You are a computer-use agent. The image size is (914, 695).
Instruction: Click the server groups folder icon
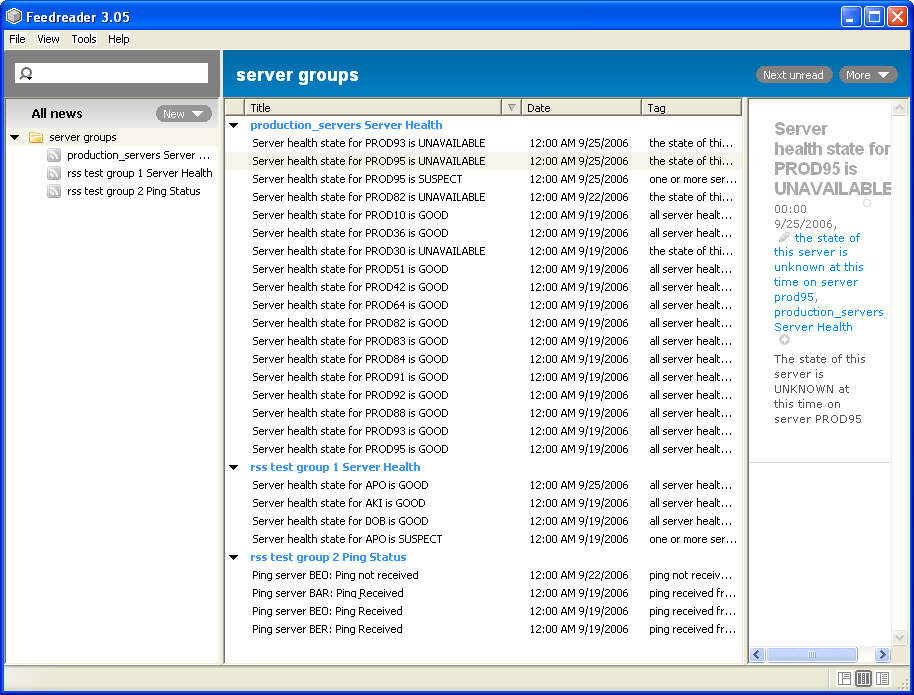pos(36,138)
